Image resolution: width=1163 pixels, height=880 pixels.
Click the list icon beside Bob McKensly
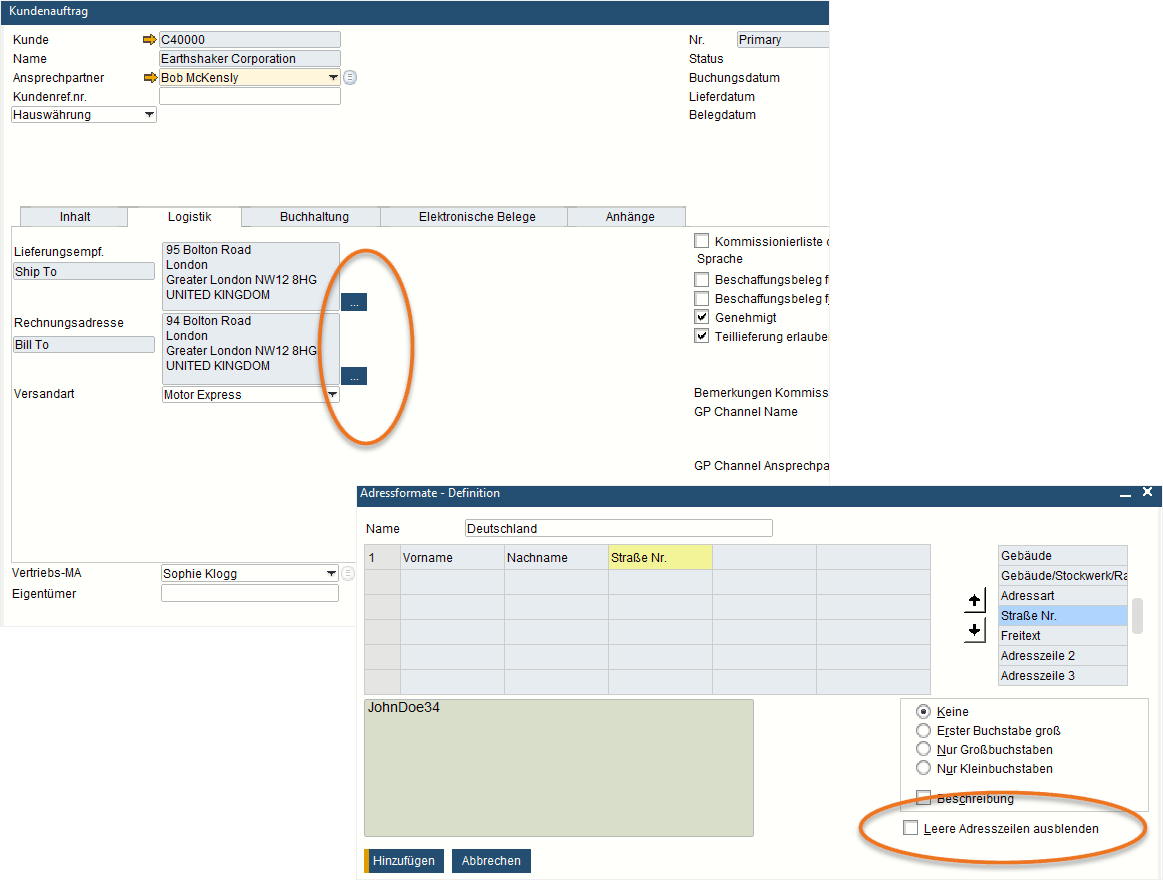point(350,77)
